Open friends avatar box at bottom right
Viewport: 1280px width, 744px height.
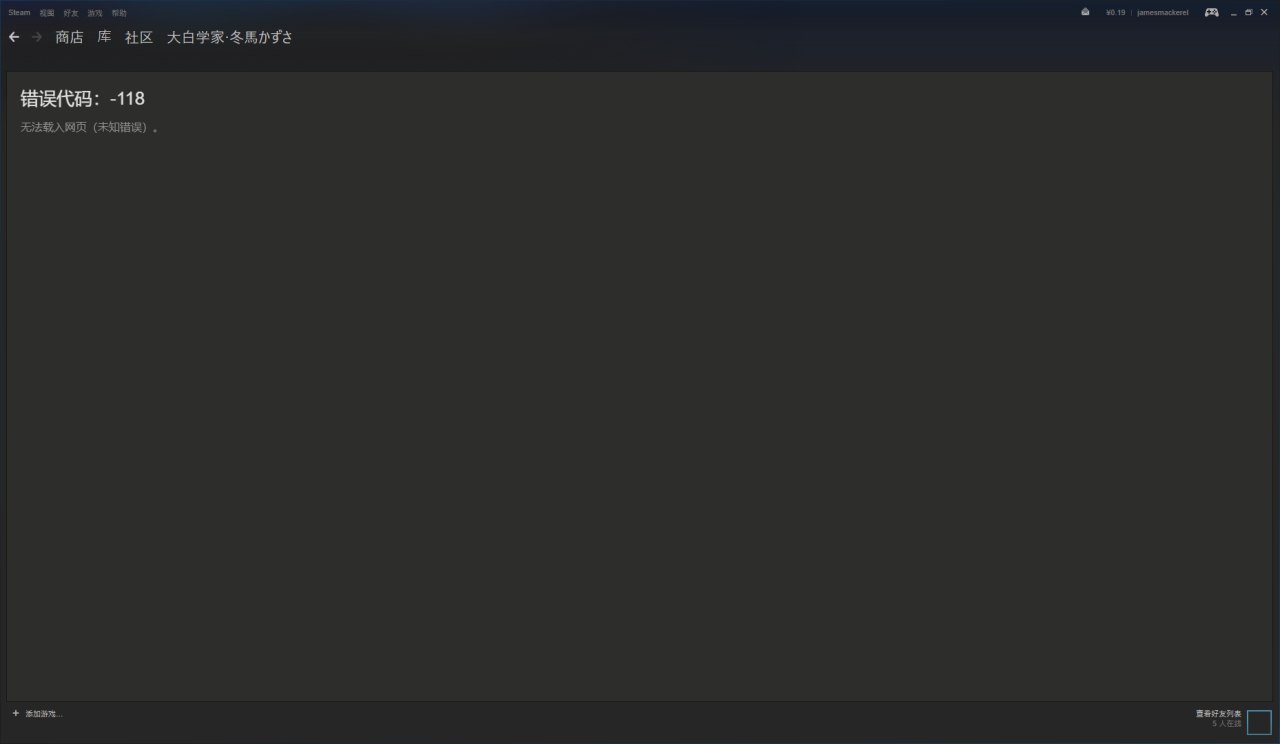(x=1259, y=722)
